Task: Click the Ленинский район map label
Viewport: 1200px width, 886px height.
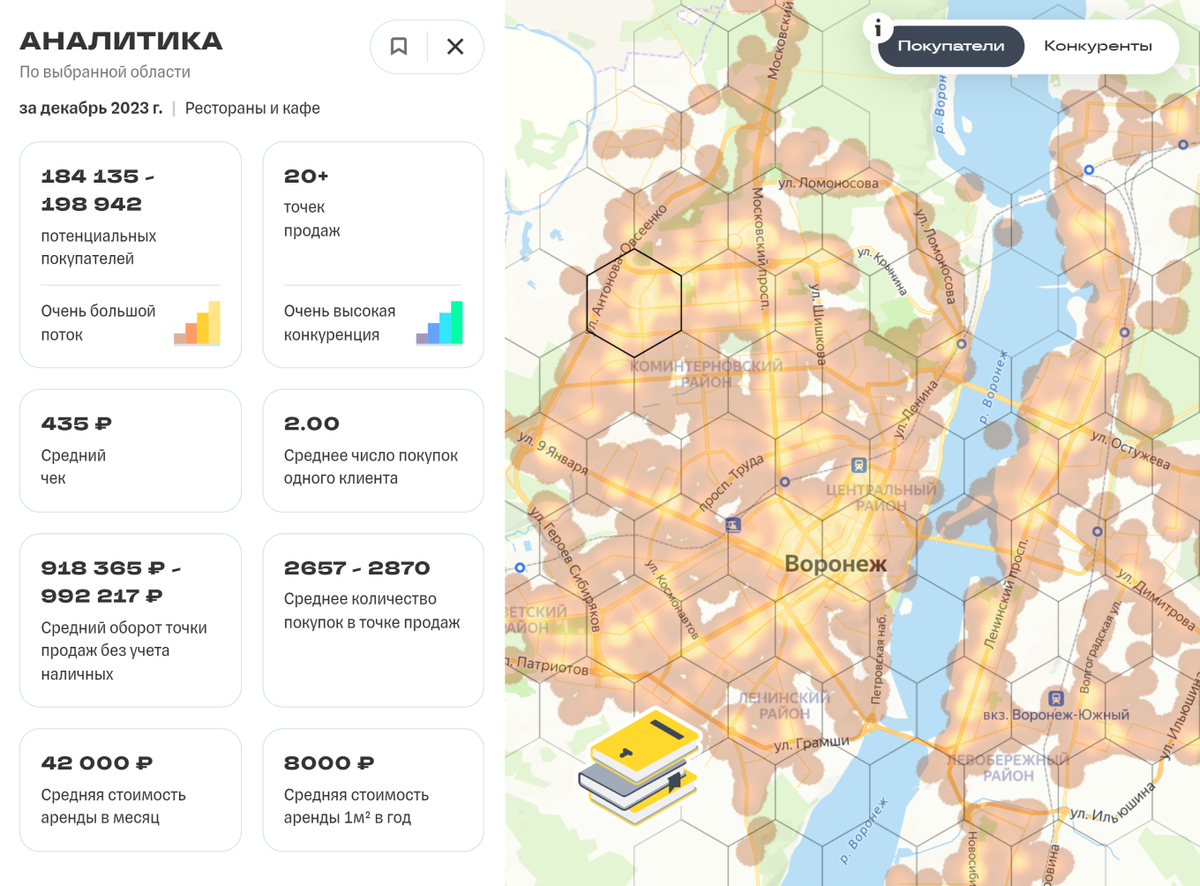Action: coord(785,705)
